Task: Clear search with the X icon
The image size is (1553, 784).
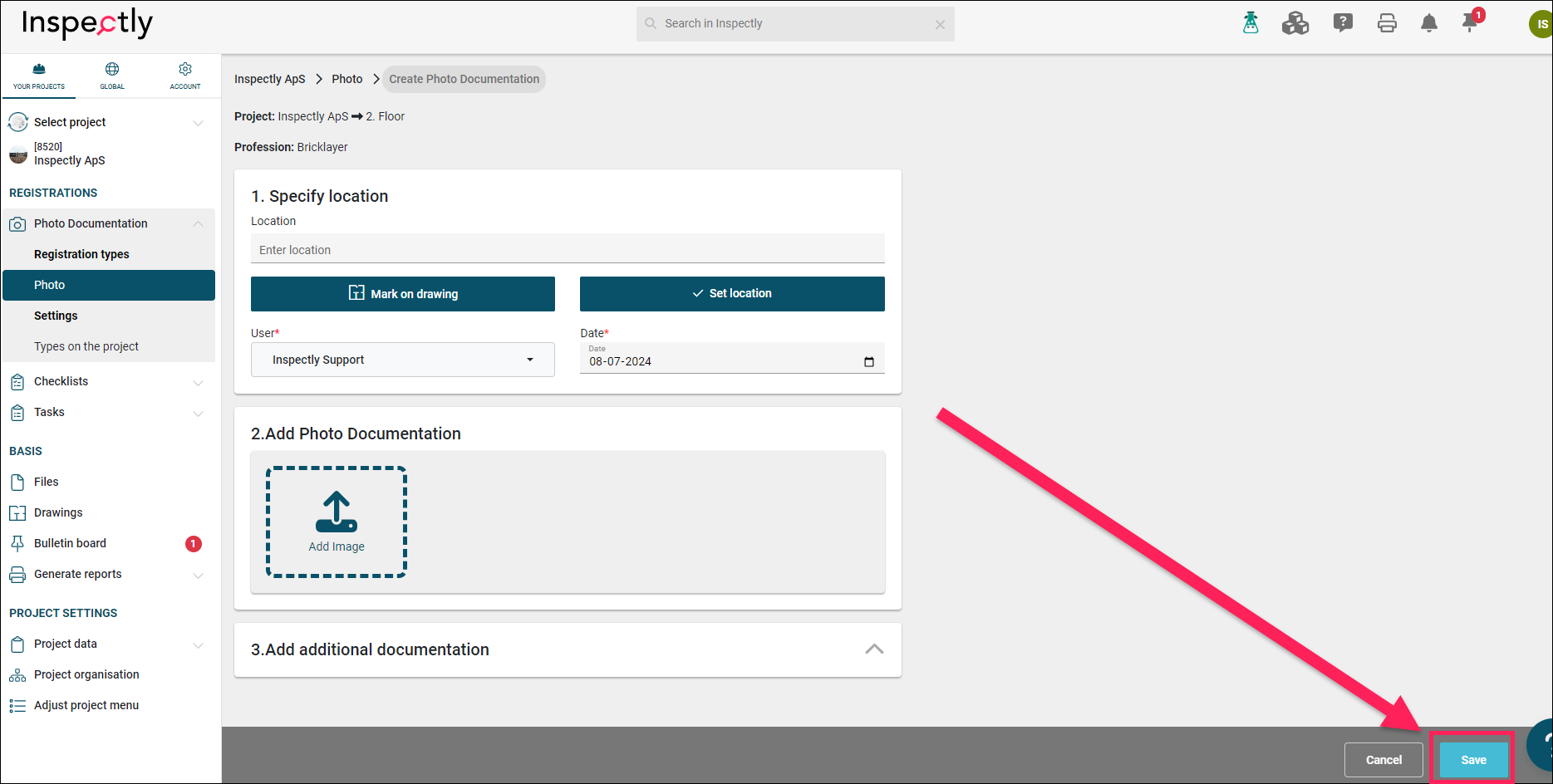Action: [x=940, y=24]
